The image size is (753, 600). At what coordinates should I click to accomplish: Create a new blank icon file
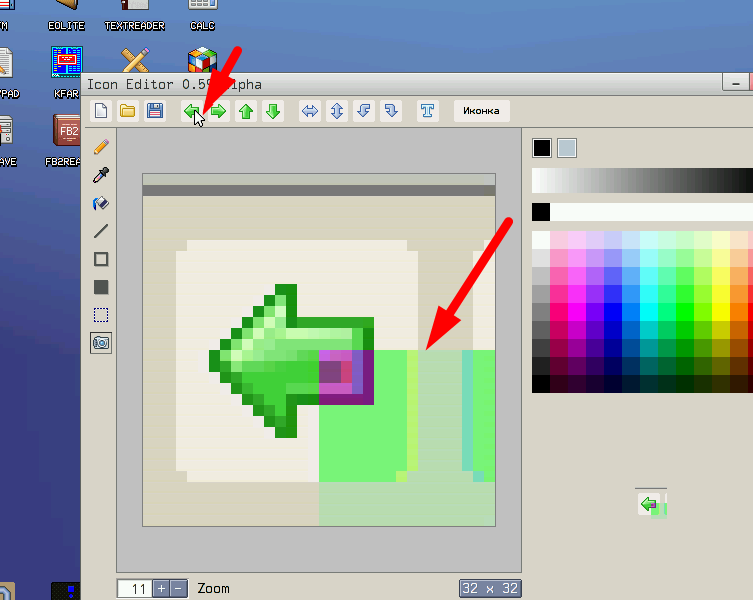100,111
